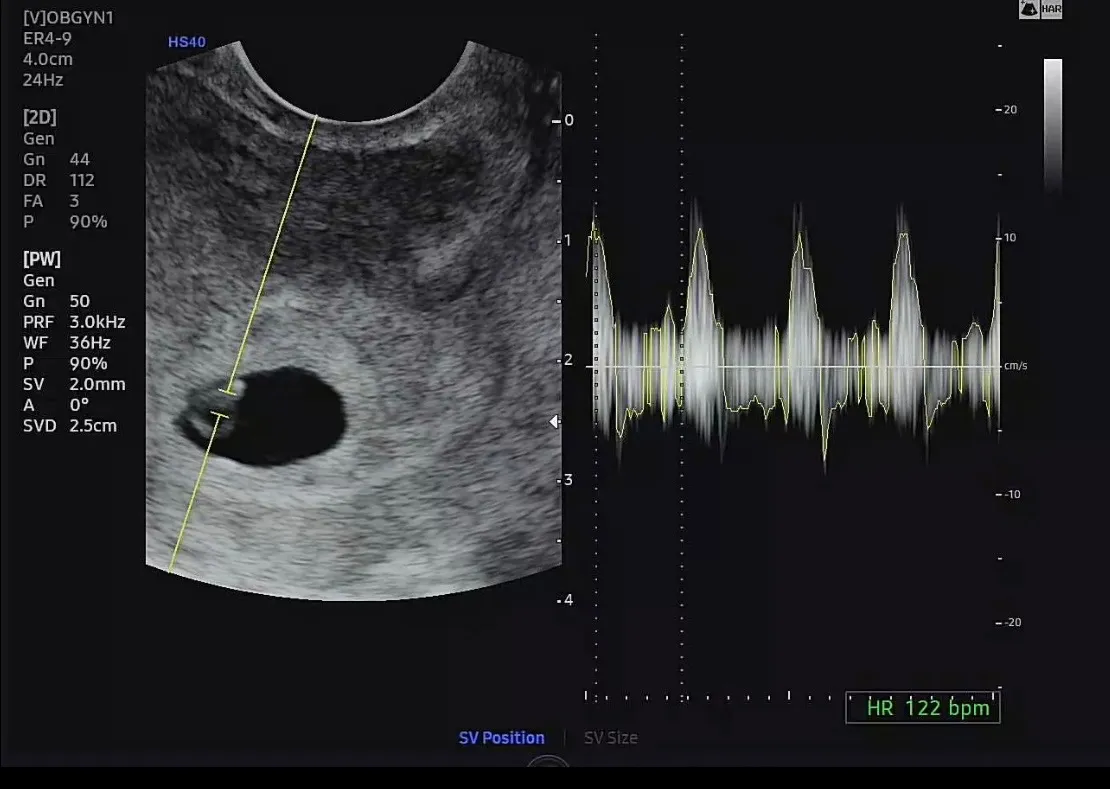This screenshot has width=1110, height=789.
Task: Click the ER4-9 probe name
Action: (x=47, y=38)
